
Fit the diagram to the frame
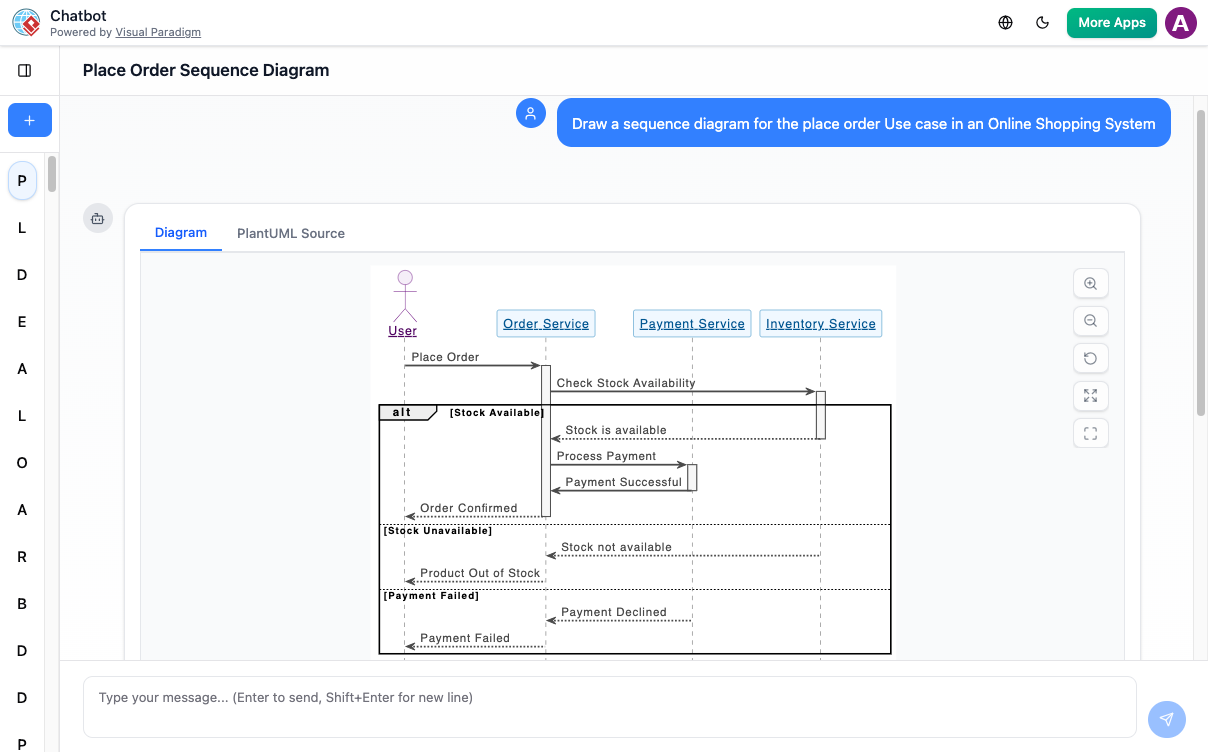tap(1090, 432)
